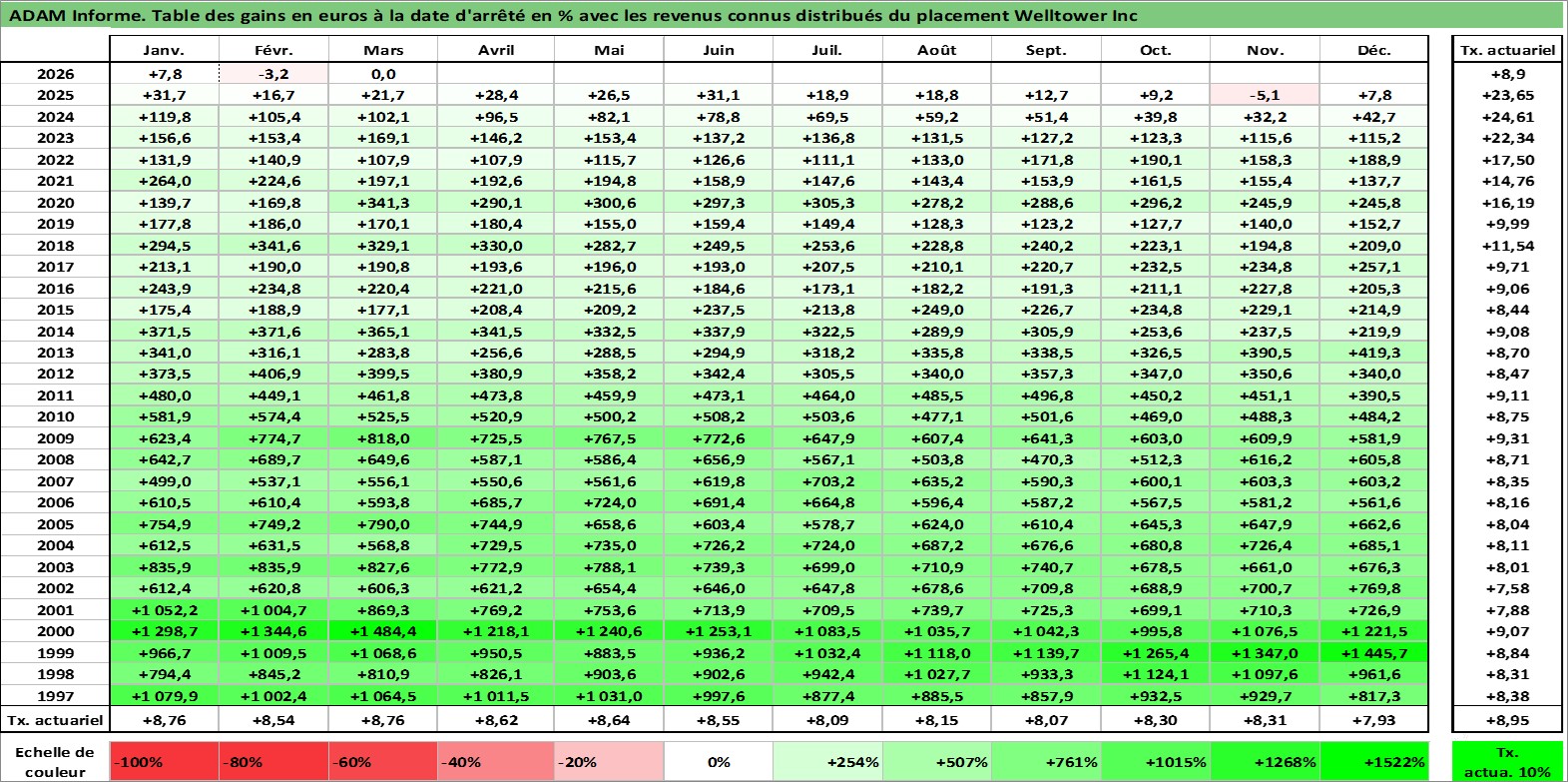Click the 2026 year row label
Screen dimensions: 1568x782
coord(55,74)
